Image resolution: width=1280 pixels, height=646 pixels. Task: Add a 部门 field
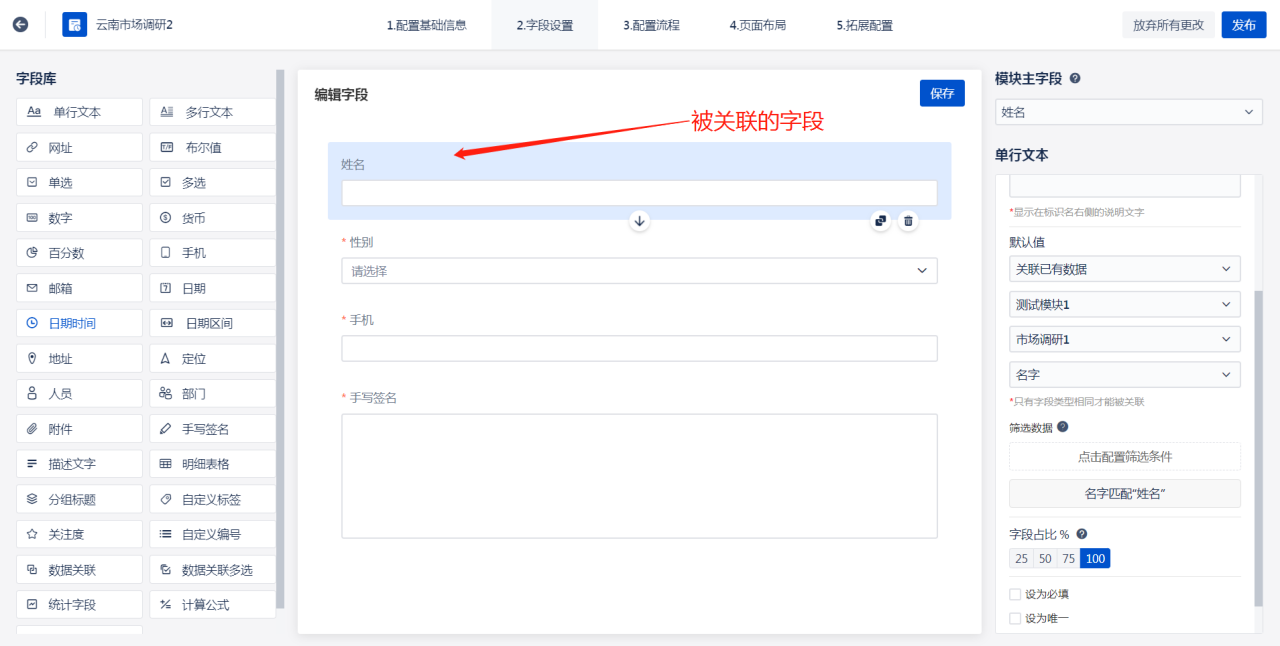[212, 394]
